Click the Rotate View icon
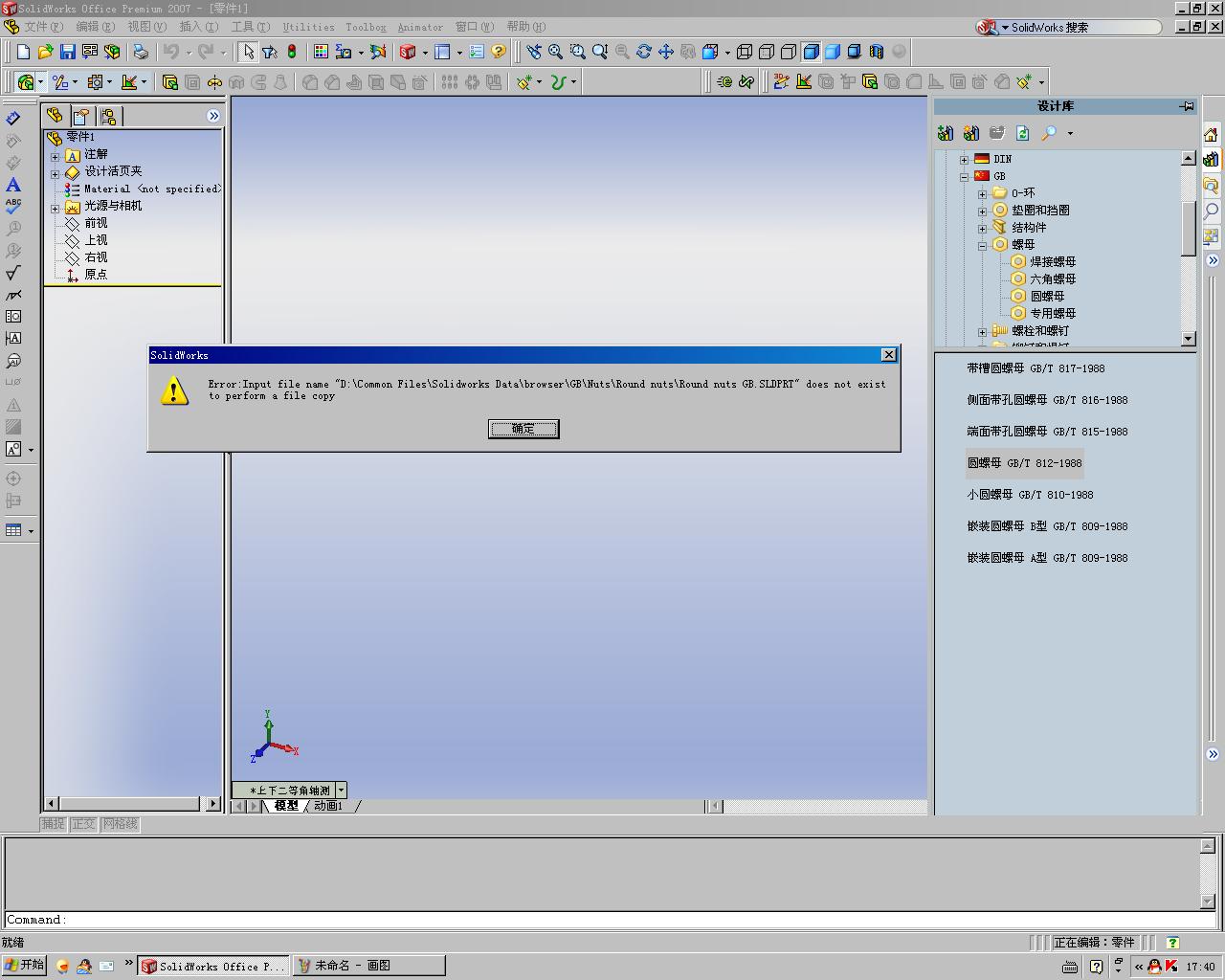 pyautogui.click(x=644, y=52)
